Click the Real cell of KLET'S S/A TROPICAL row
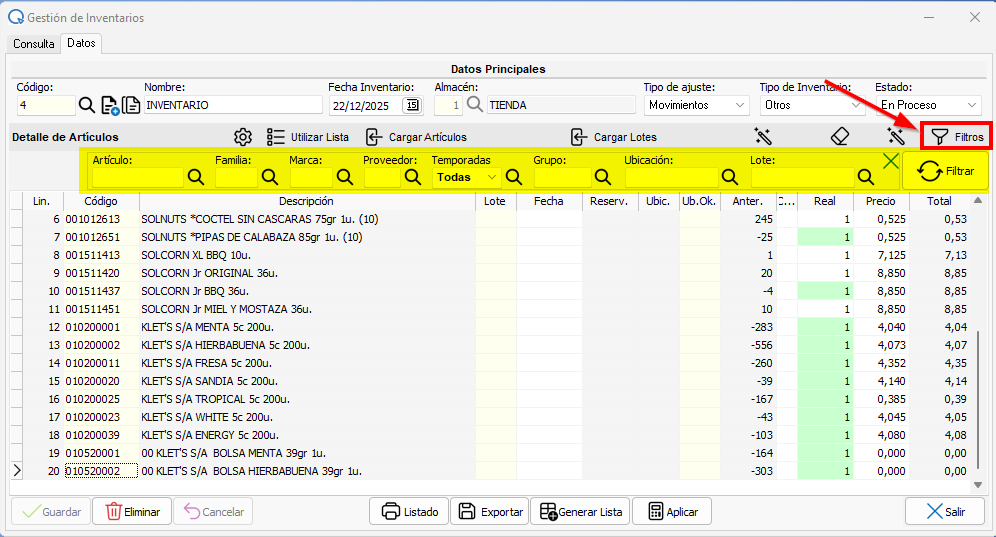The width and height of the screenshot is (996, 537). tap(825, 399)
